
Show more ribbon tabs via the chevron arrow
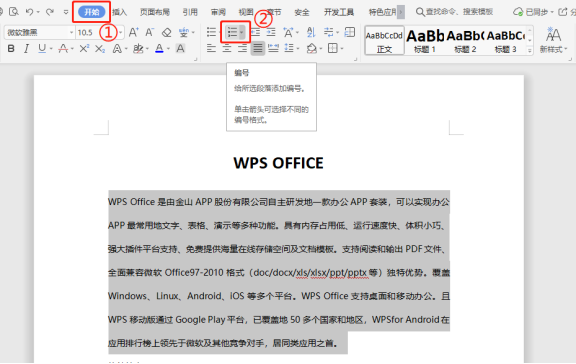pos(401,12)
